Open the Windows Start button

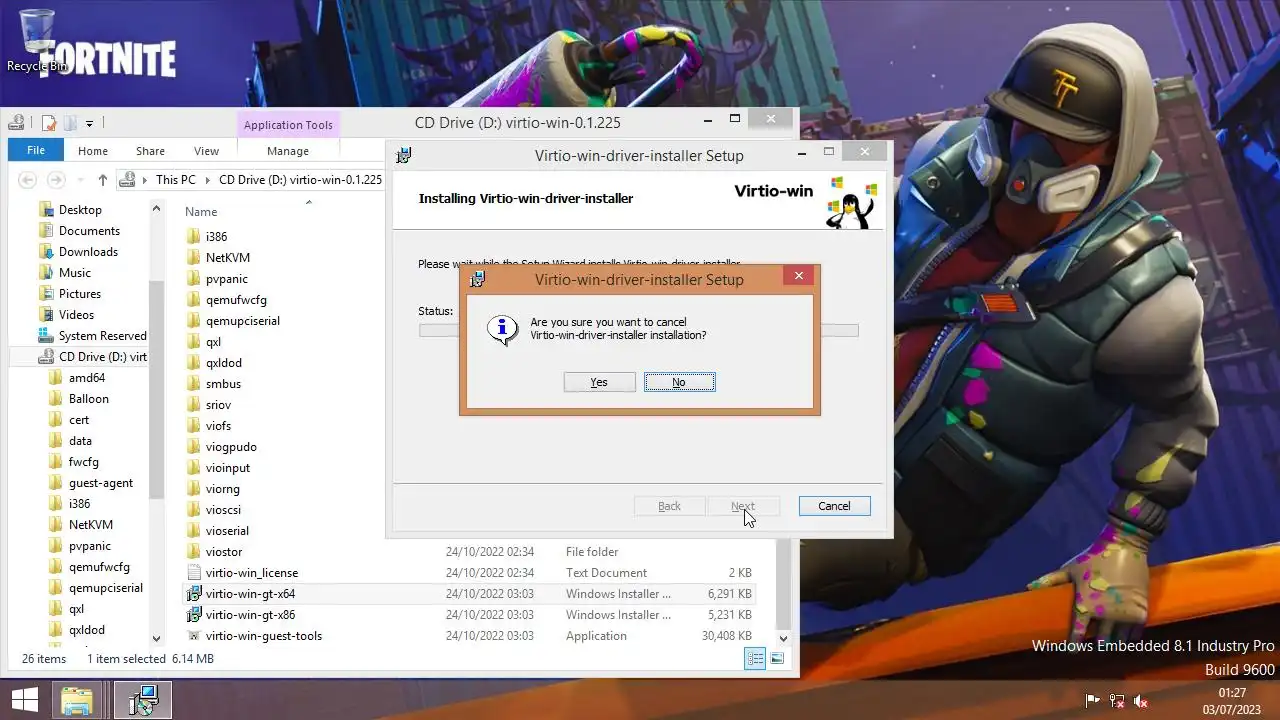(25, 700)
